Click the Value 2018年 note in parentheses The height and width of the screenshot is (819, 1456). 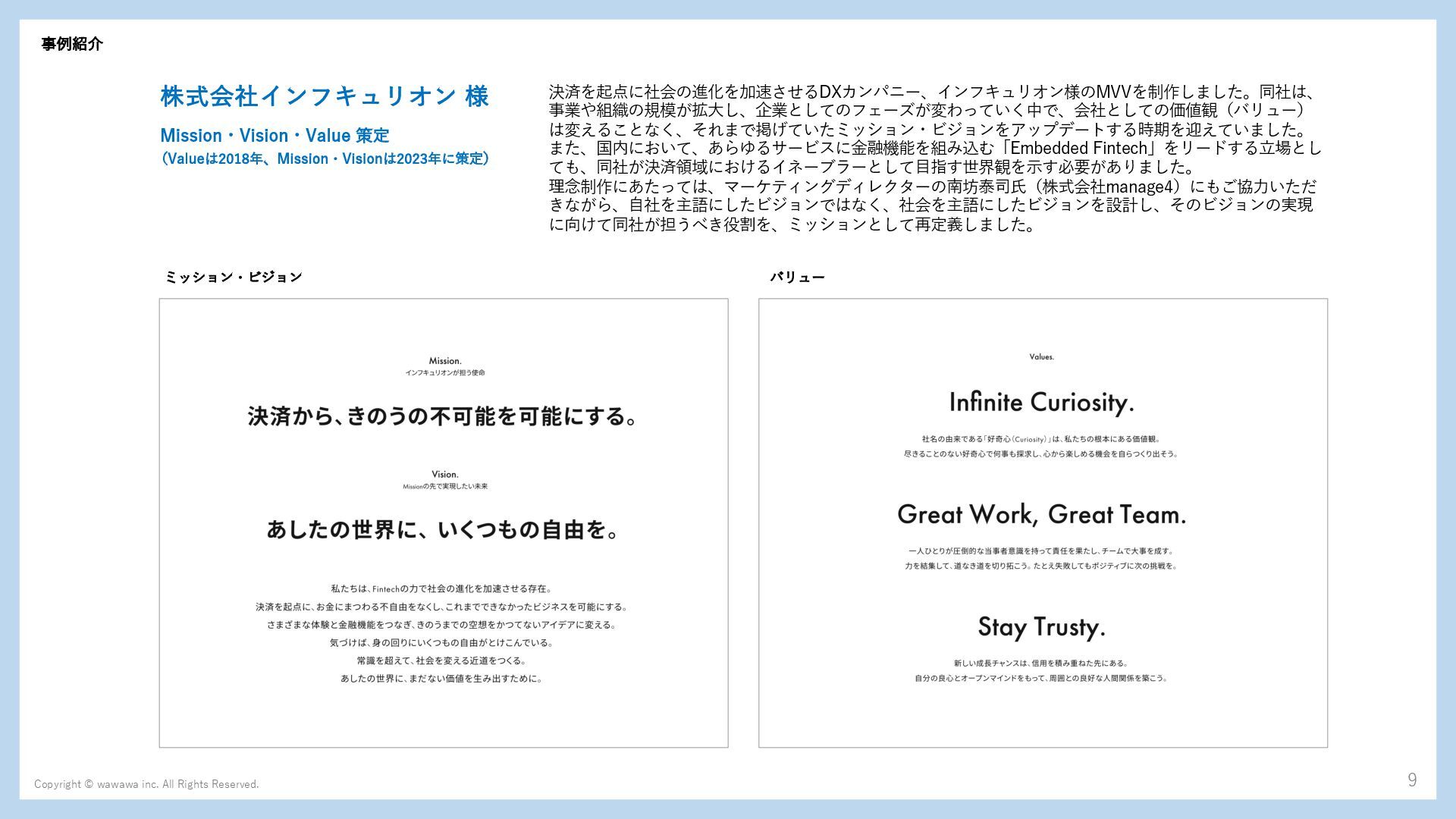coord(325,158)
